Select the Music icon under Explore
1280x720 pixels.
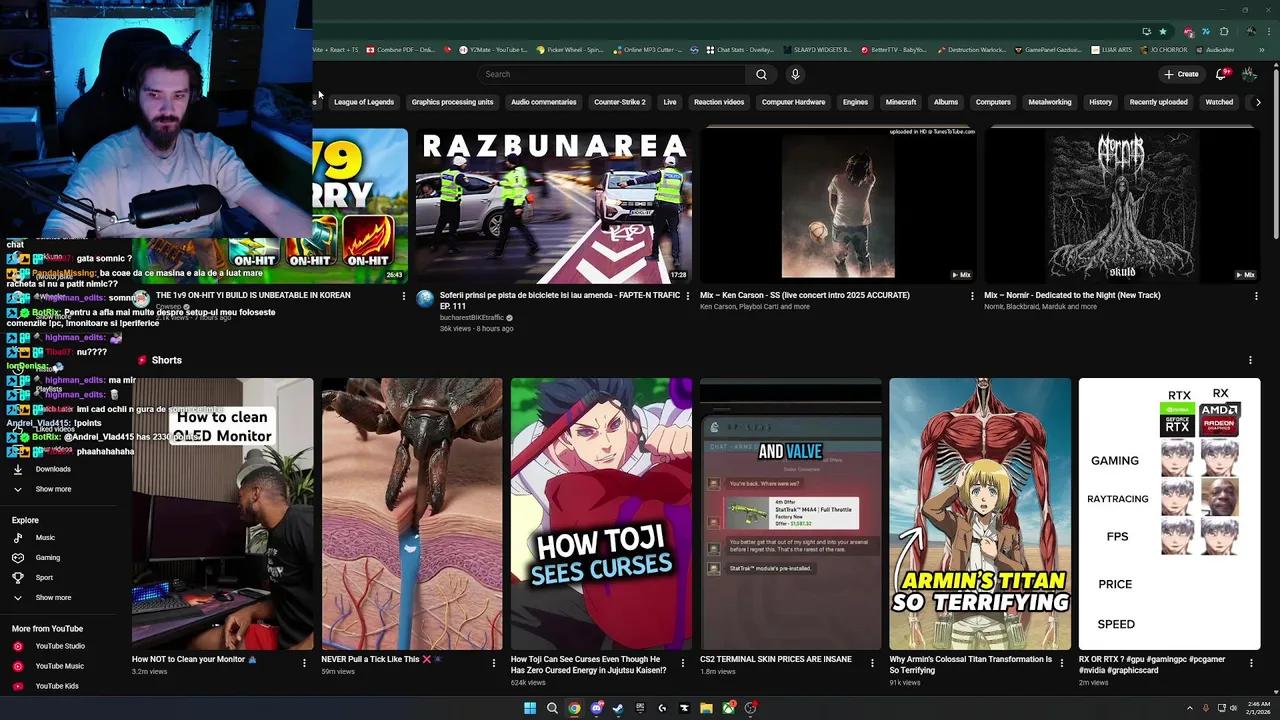(18, 537)
